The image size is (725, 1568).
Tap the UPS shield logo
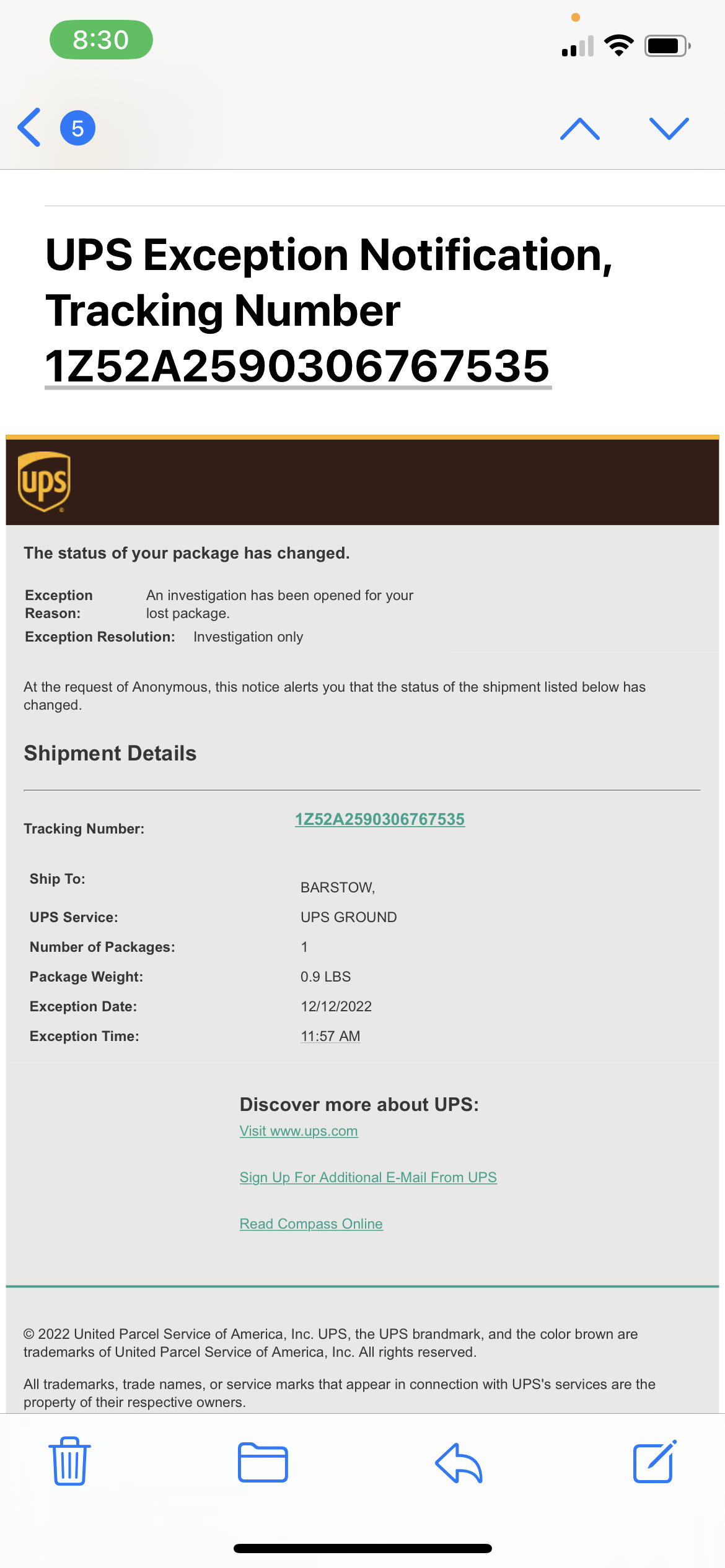(44, 482)
